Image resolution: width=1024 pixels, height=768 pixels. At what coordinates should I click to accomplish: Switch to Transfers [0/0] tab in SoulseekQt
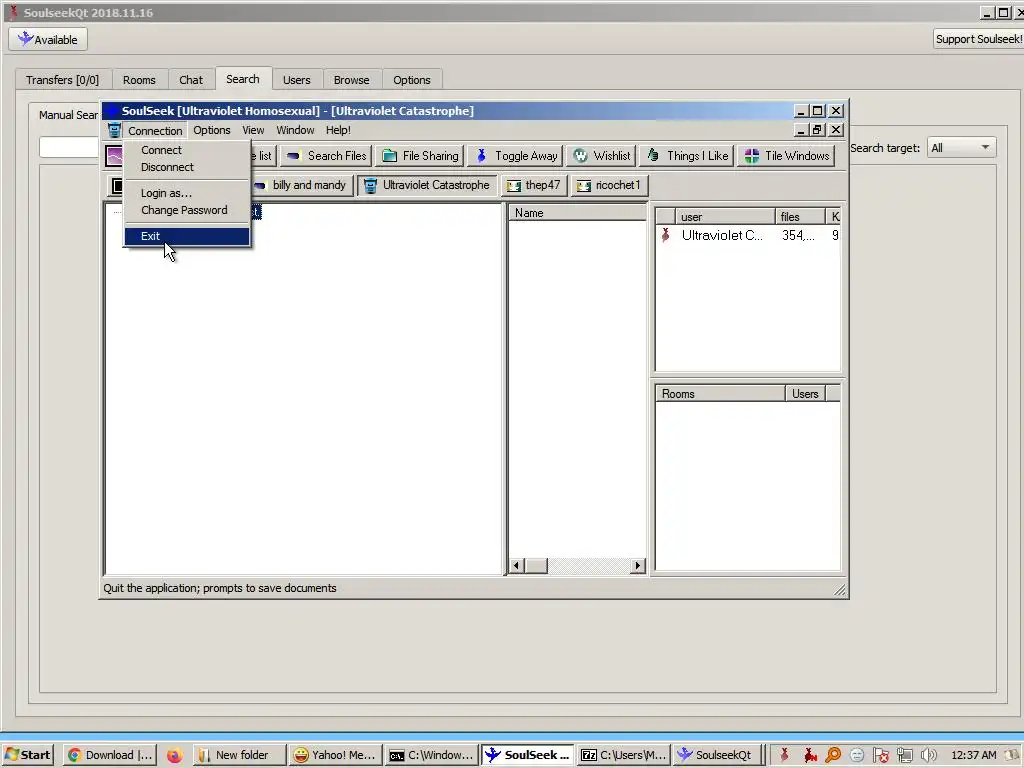pyautogui.click(x=63, y=80)
